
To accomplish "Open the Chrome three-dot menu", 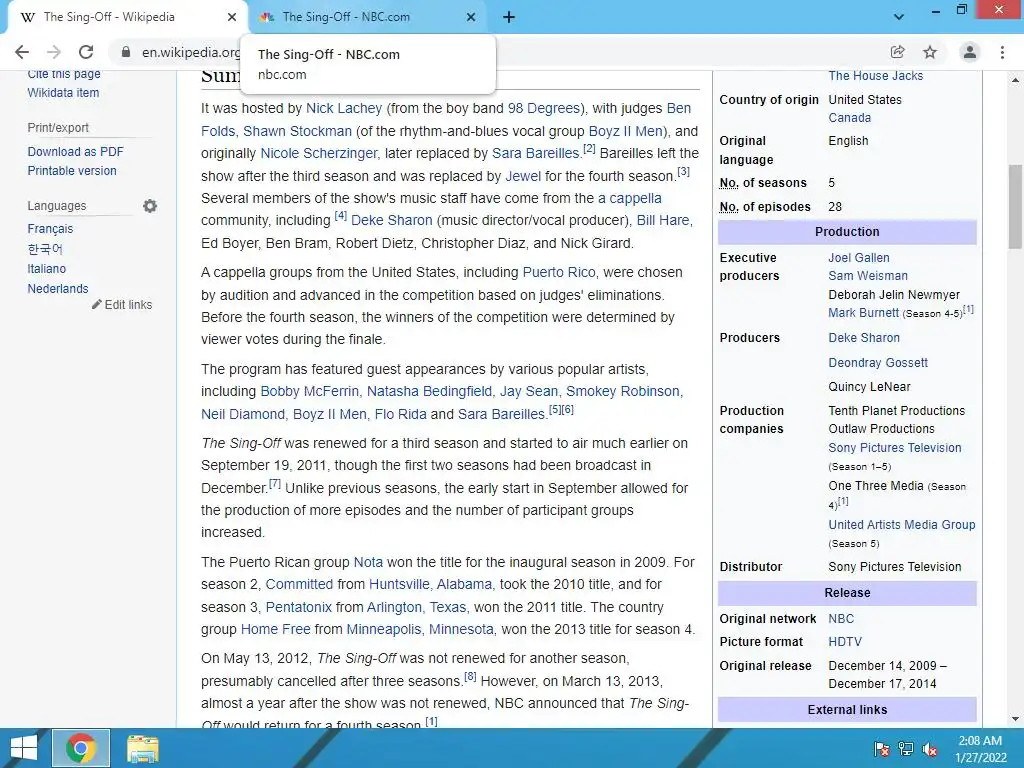I will (1002, 52).
